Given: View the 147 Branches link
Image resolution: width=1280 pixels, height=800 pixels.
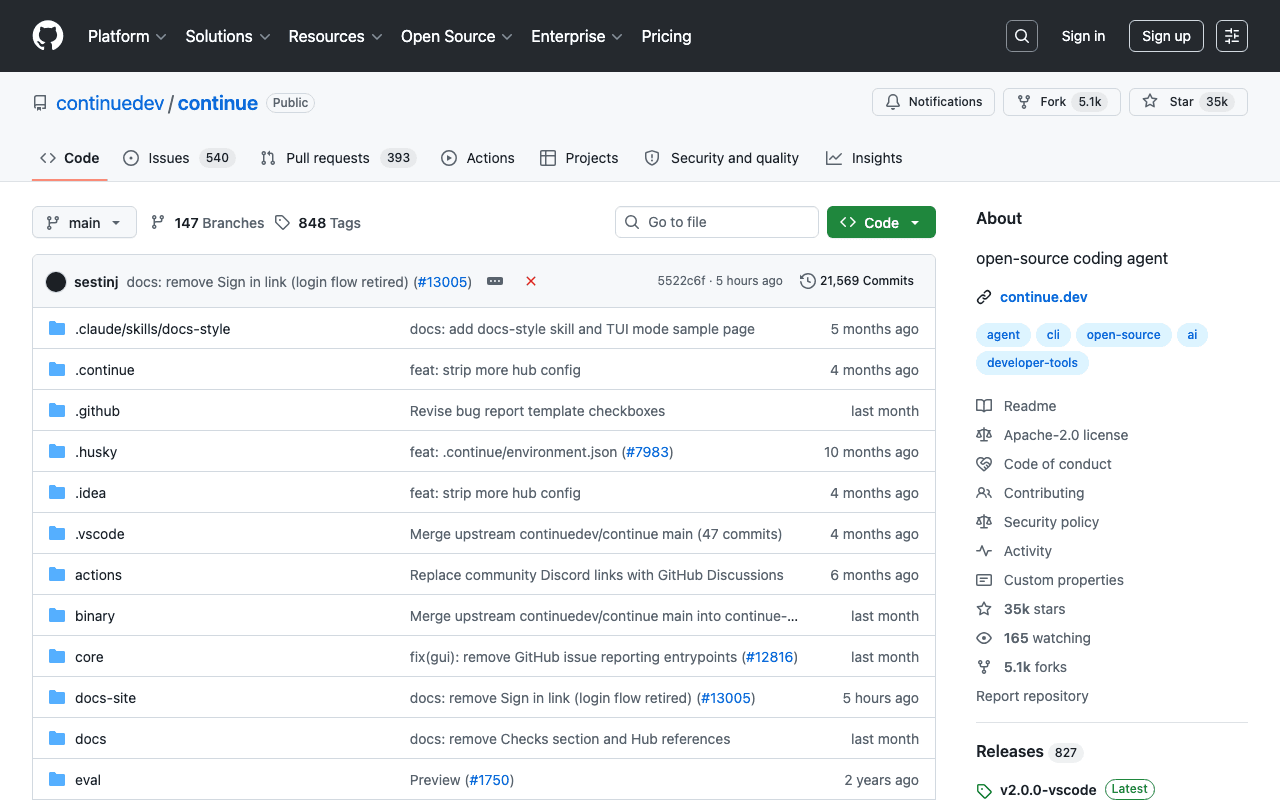Looking at the screenshot, I should (x=207, y=223).
